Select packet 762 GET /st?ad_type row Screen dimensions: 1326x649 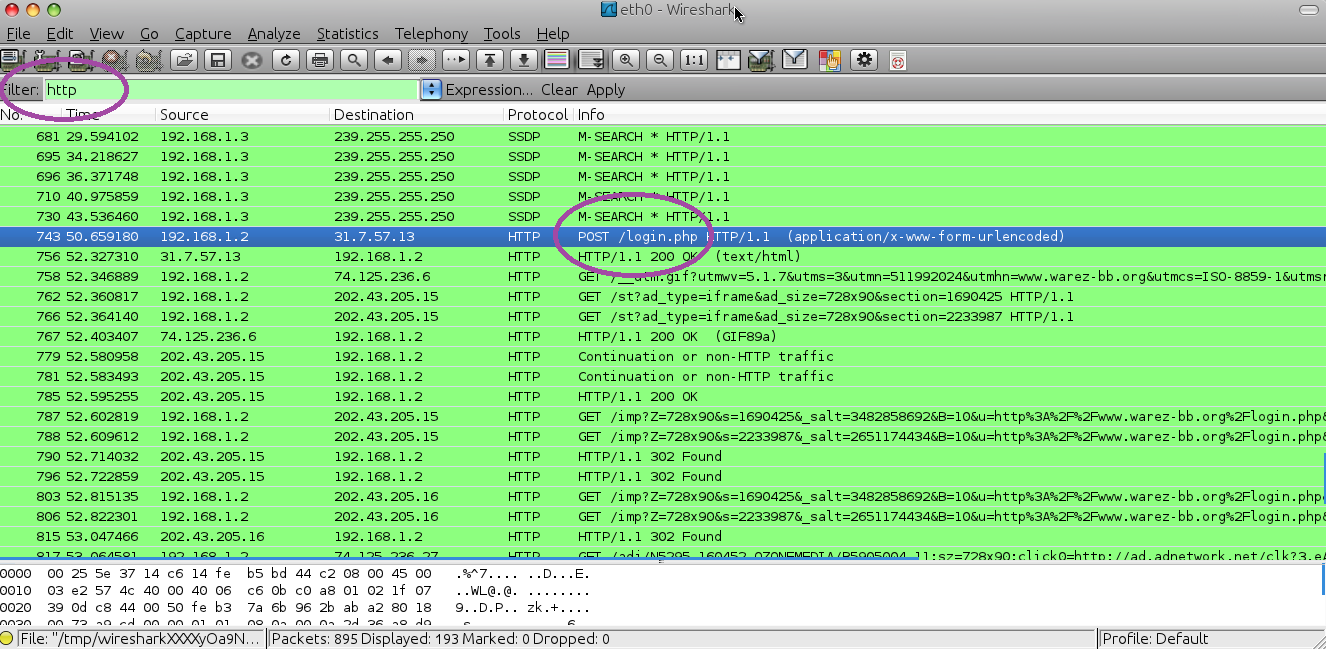point(663,297)
